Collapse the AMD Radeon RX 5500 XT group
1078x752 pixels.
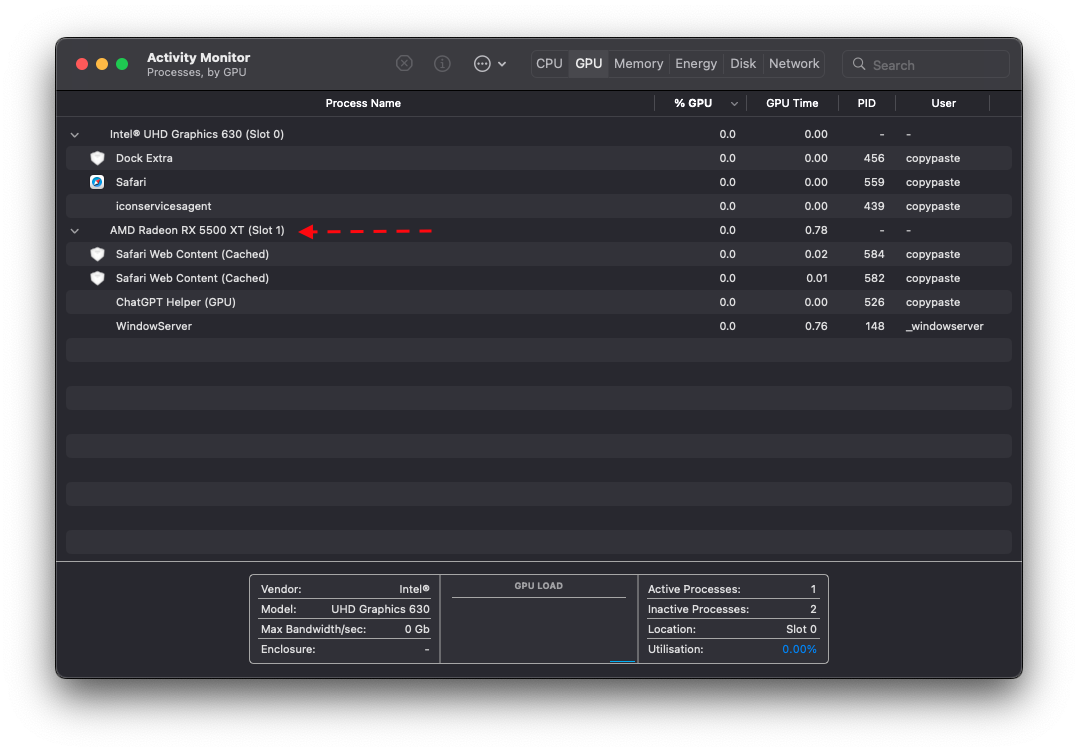pos(74,230)
